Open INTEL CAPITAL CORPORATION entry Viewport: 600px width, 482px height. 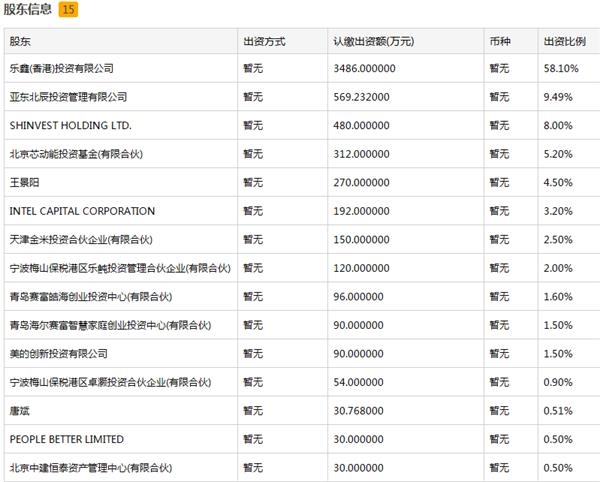click(82, 211)
